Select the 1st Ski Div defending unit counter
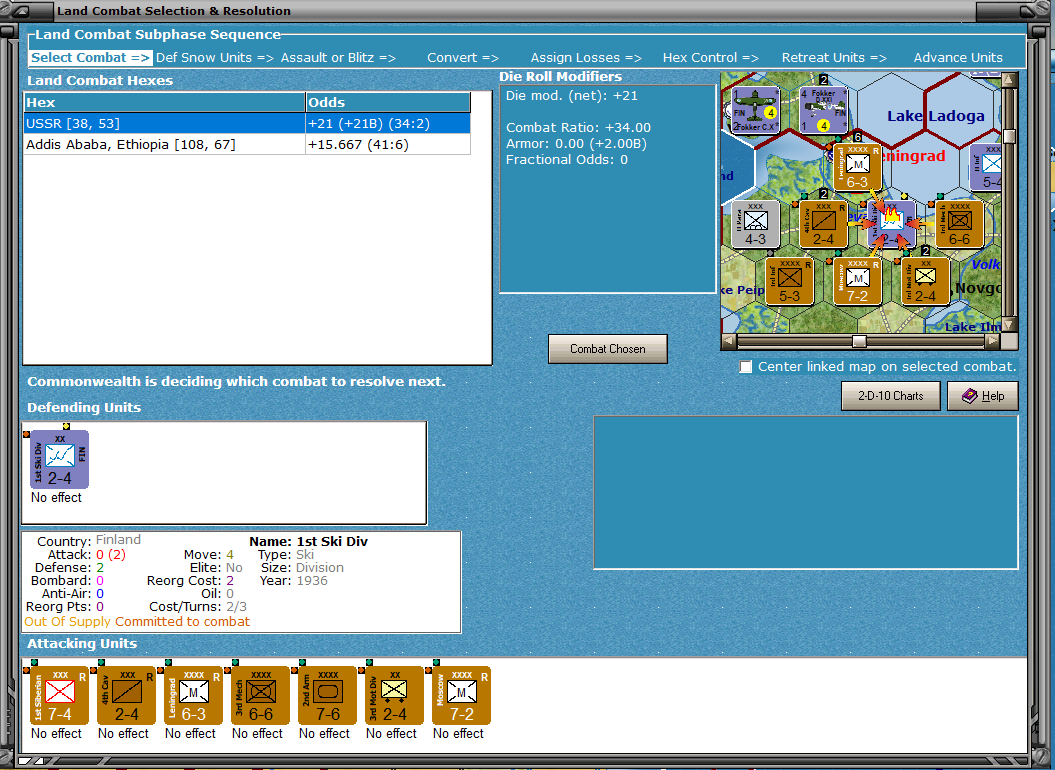Screen dimensions: 1055x770 pyautogui.click(x=58, y=458)
